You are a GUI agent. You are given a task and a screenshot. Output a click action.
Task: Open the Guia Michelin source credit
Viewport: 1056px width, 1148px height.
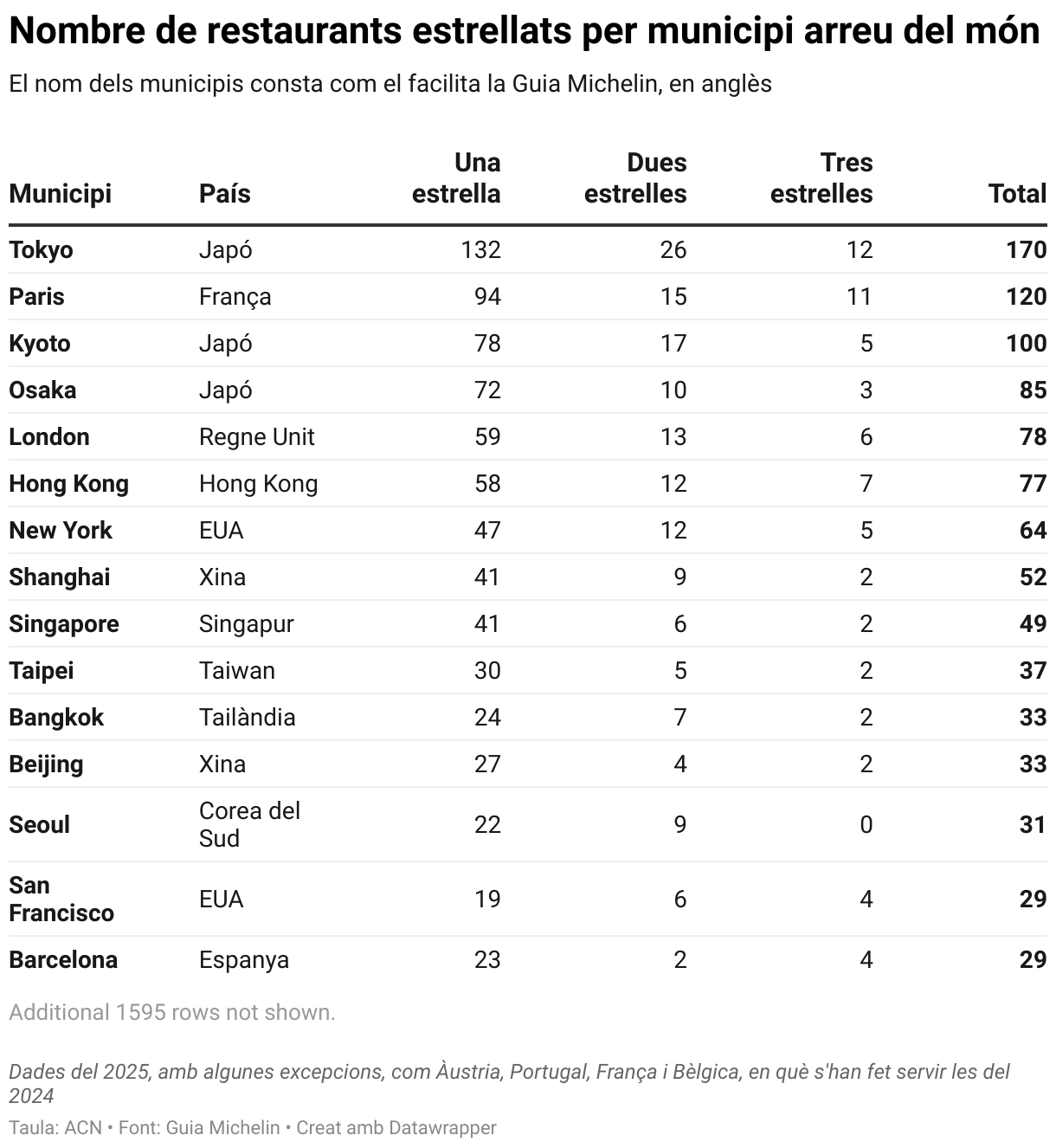[199, 1128]
